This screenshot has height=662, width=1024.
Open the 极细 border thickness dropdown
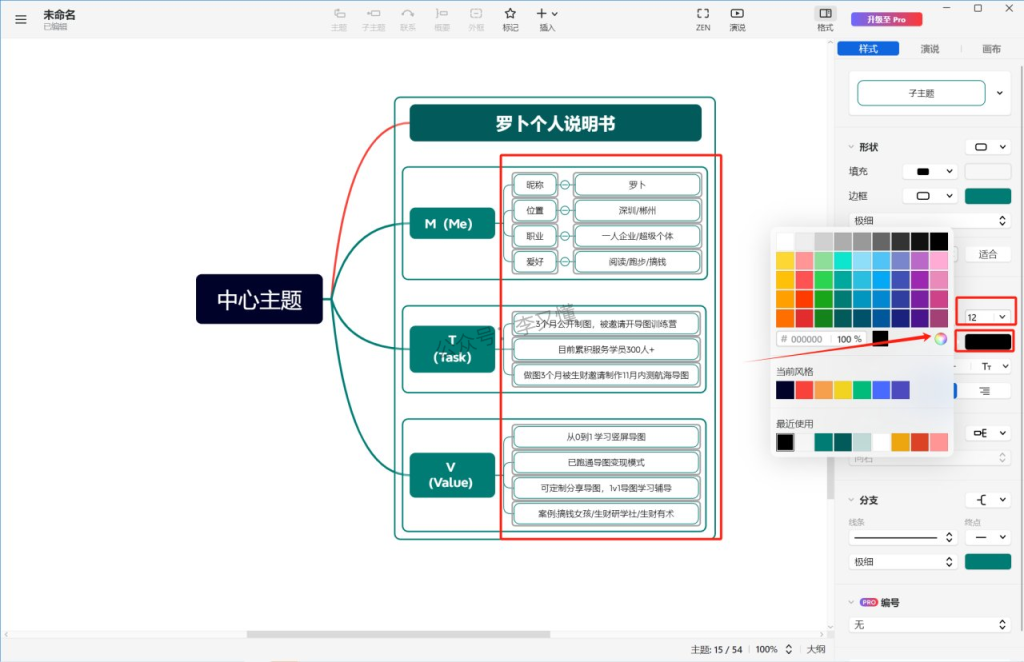(930, 220)
